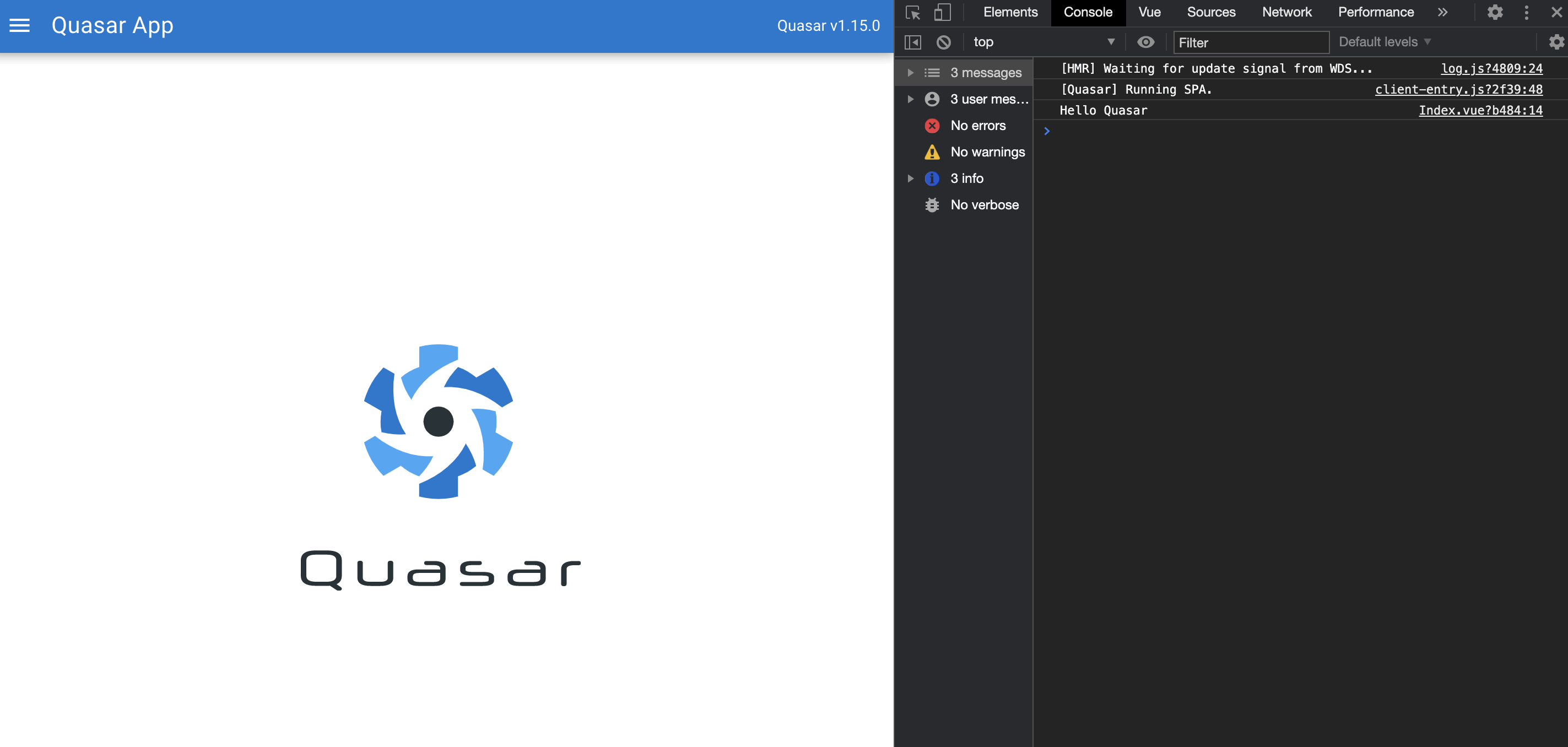Switch to the Vue devtools tab
This screenshot has height=747, width=1568.
click(x=1149, y=12)
